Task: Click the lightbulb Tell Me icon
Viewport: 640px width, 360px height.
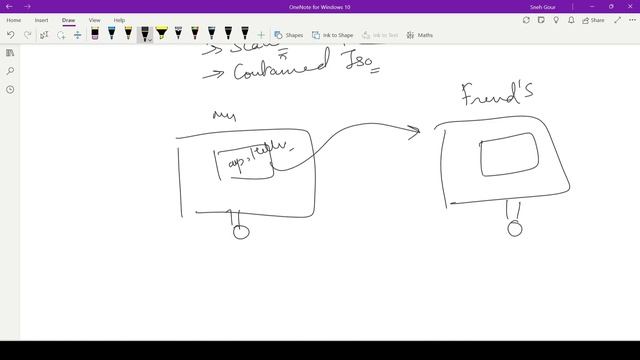Action: tap(556, 20)
